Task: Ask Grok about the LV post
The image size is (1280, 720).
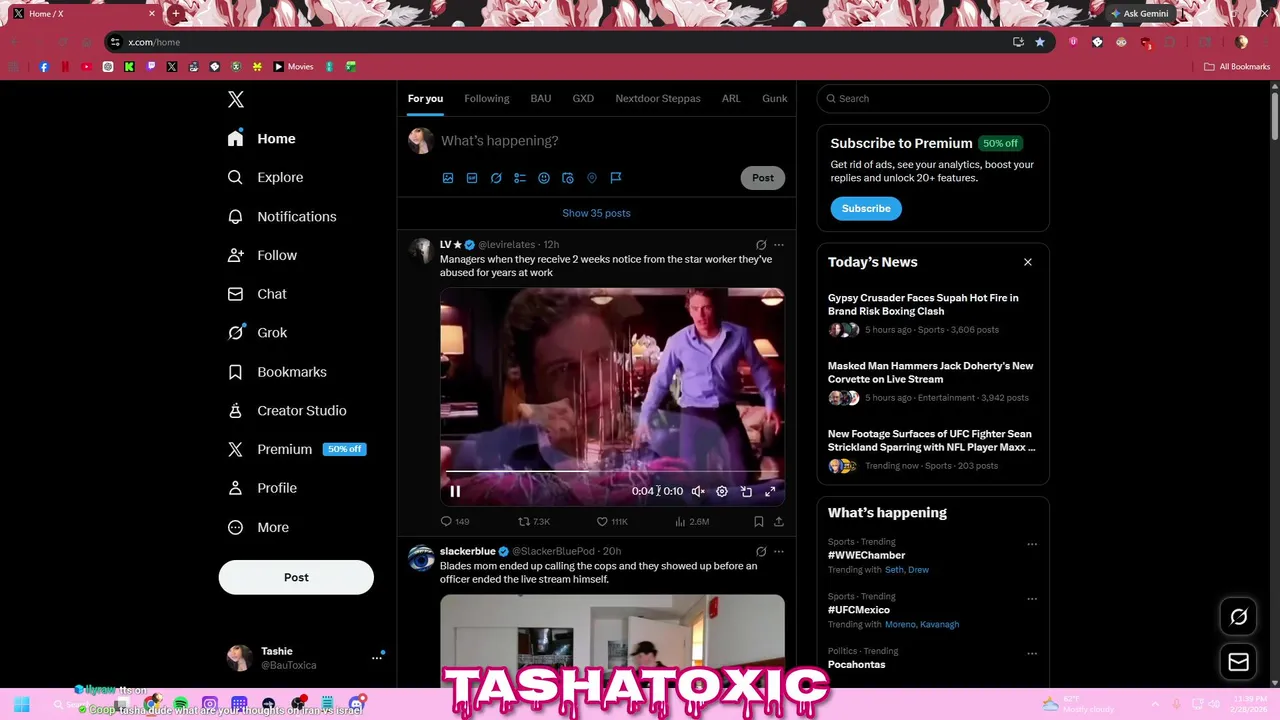Action: pyautogui.click(x=761, y=245)
